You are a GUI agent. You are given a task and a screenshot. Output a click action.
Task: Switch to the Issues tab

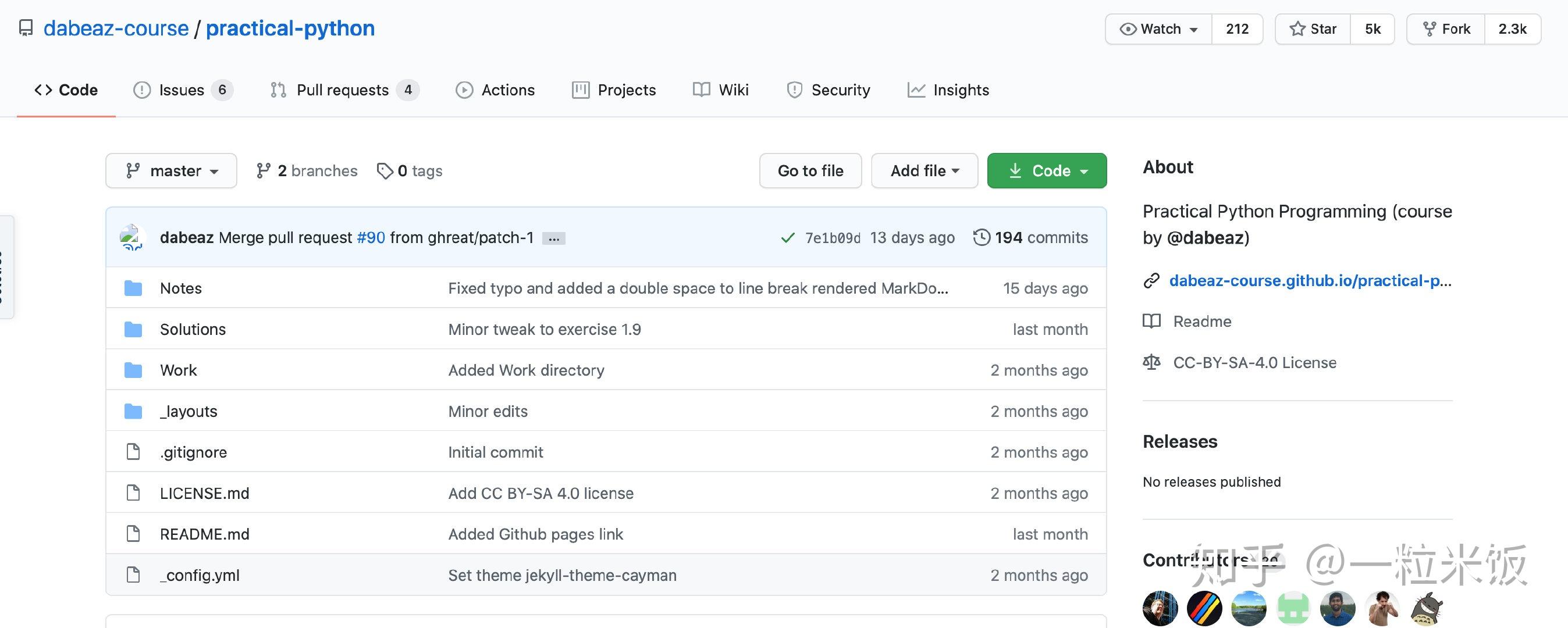click(x=182, y=90)
